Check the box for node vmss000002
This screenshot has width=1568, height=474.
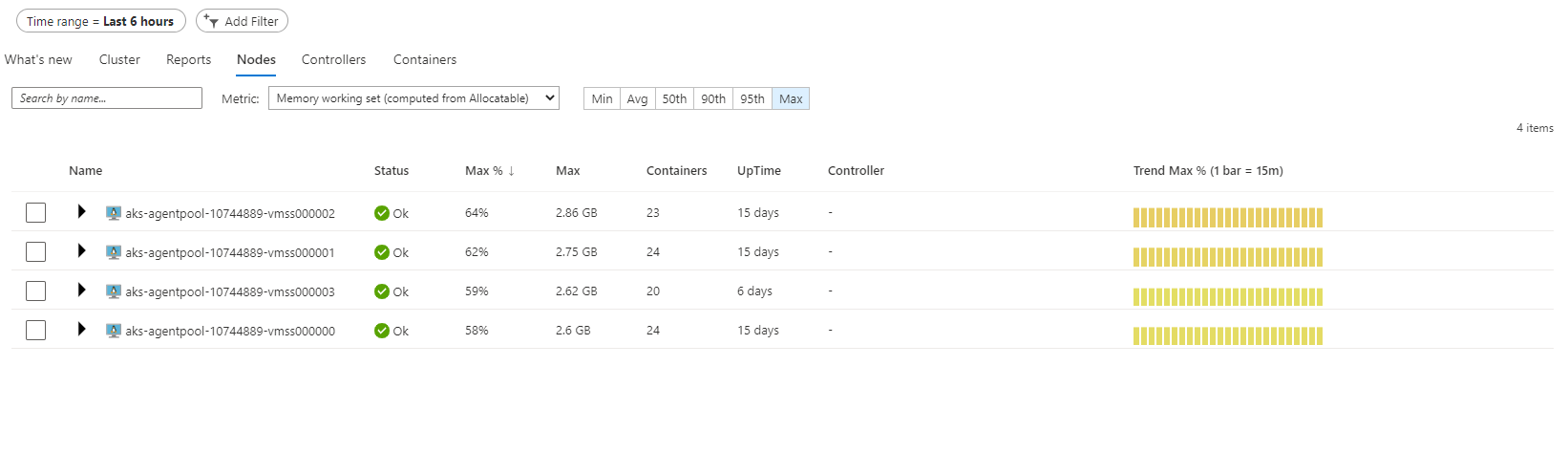click(36, 212)
